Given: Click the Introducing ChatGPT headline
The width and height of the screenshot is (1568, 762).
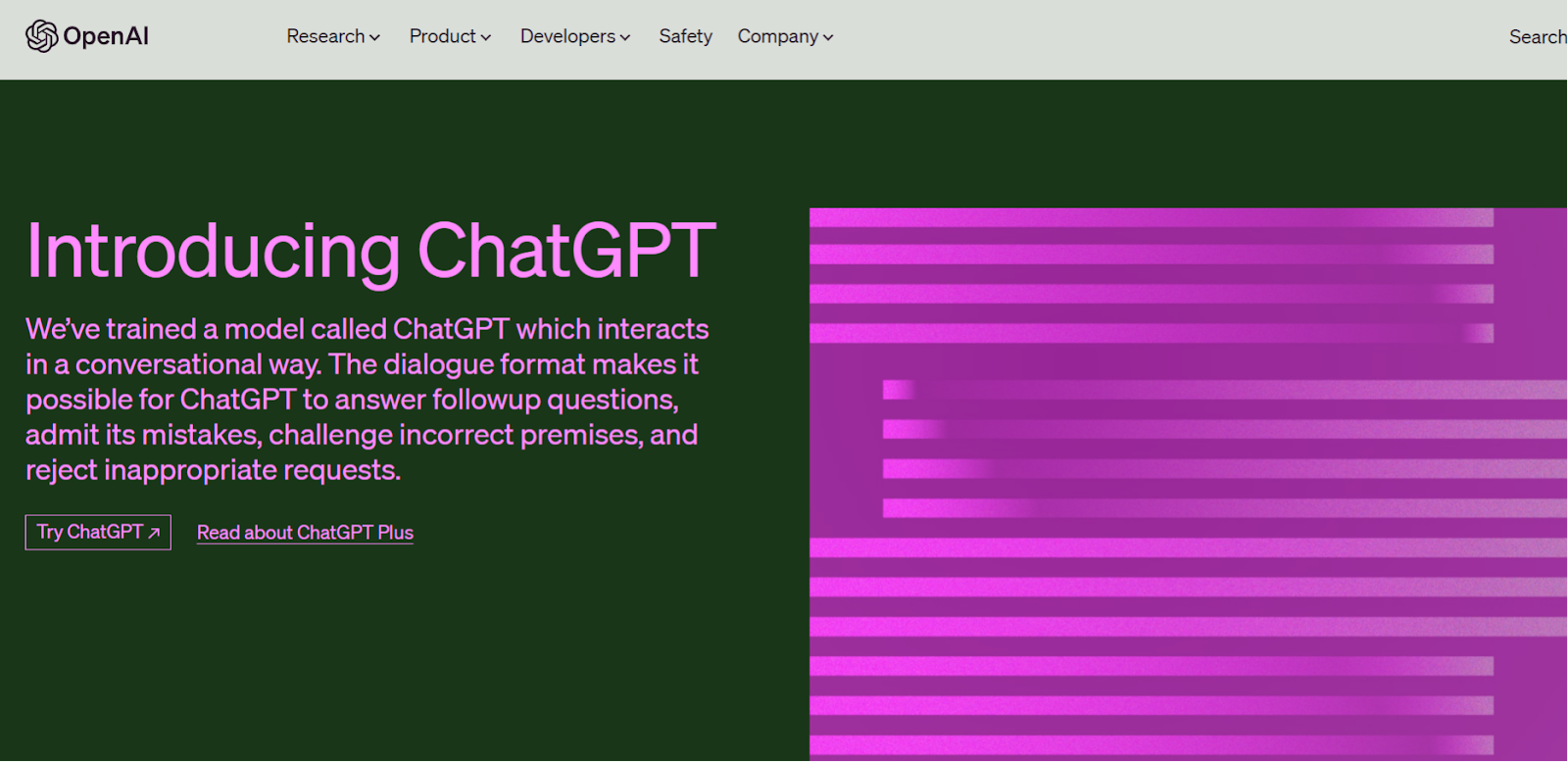Looking at the screenshot, I should 371,252.
